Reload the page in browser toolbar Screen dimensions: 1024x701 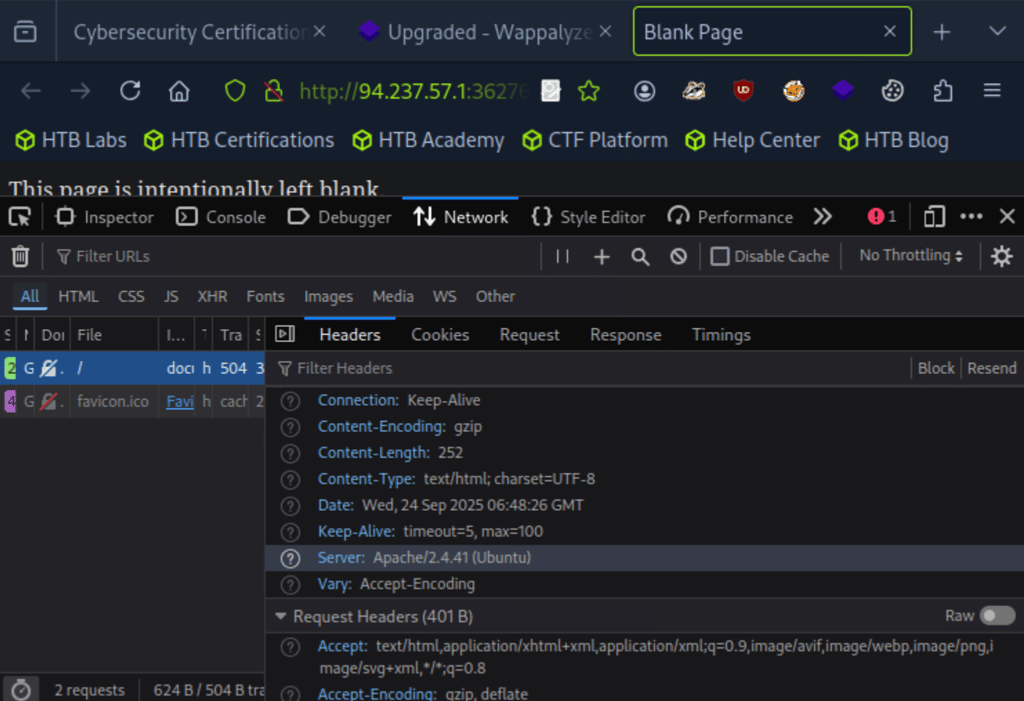[130, 91]
